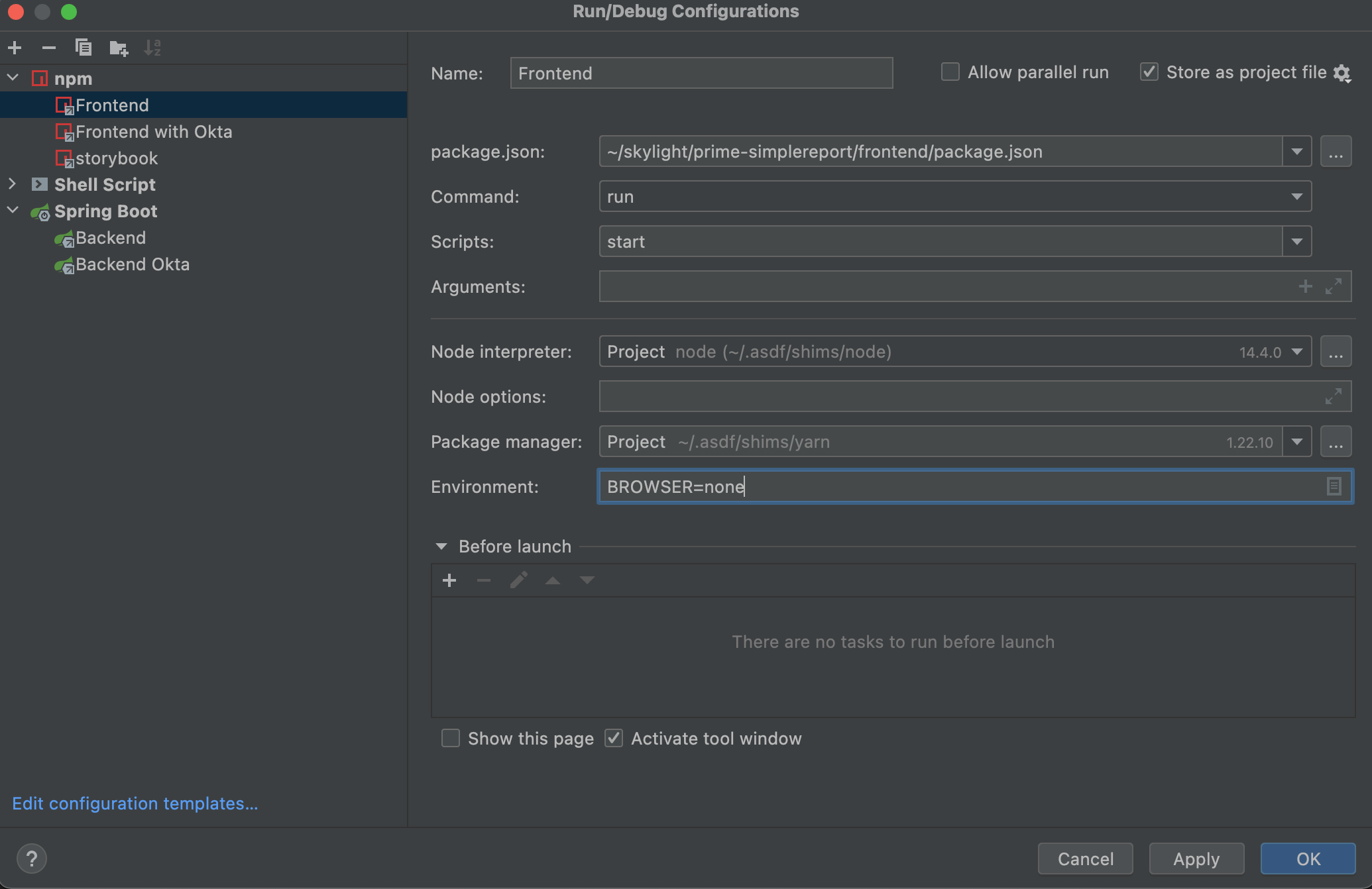1372x889 pixels.
Task: Toggle the Allow parallel run checkbox
Action: [x=949, y=72]
